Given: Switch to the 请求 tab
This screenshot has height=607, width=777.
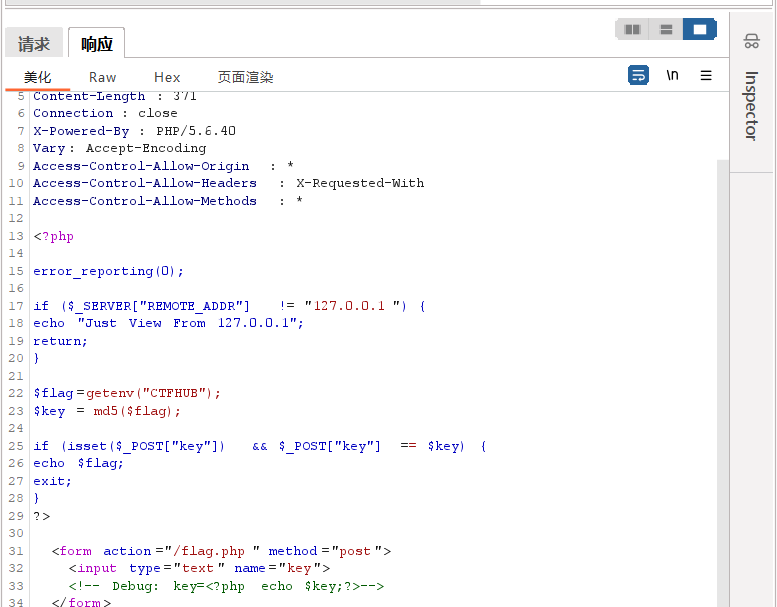Looking at the screenshot, I should [34, 44].
